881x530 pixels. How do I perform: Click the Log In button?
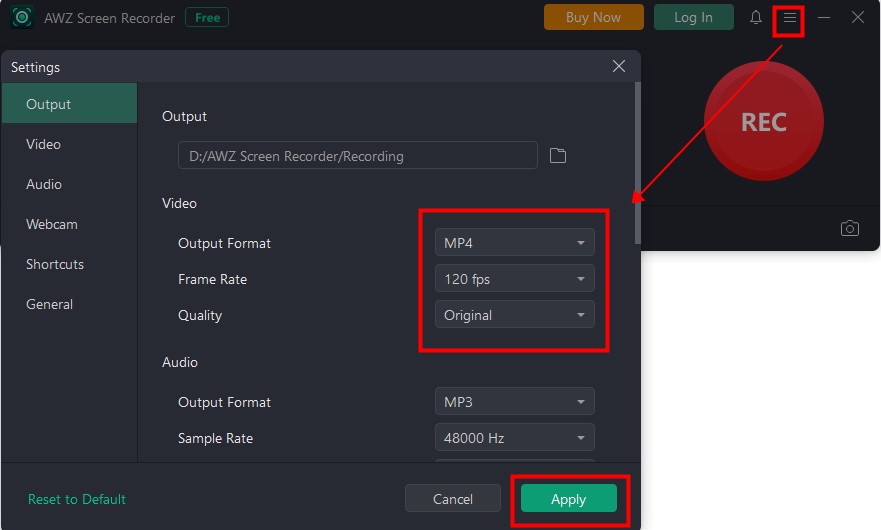(693, 17)
